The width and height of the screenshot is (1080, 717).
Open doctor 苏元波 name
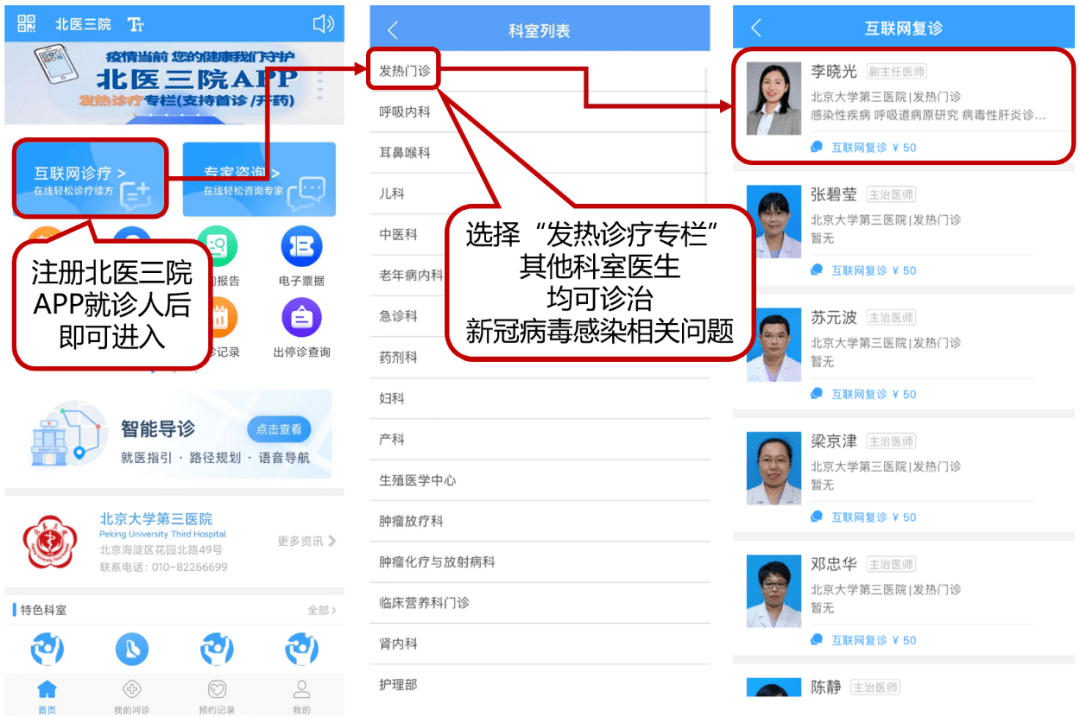[833, 318]
